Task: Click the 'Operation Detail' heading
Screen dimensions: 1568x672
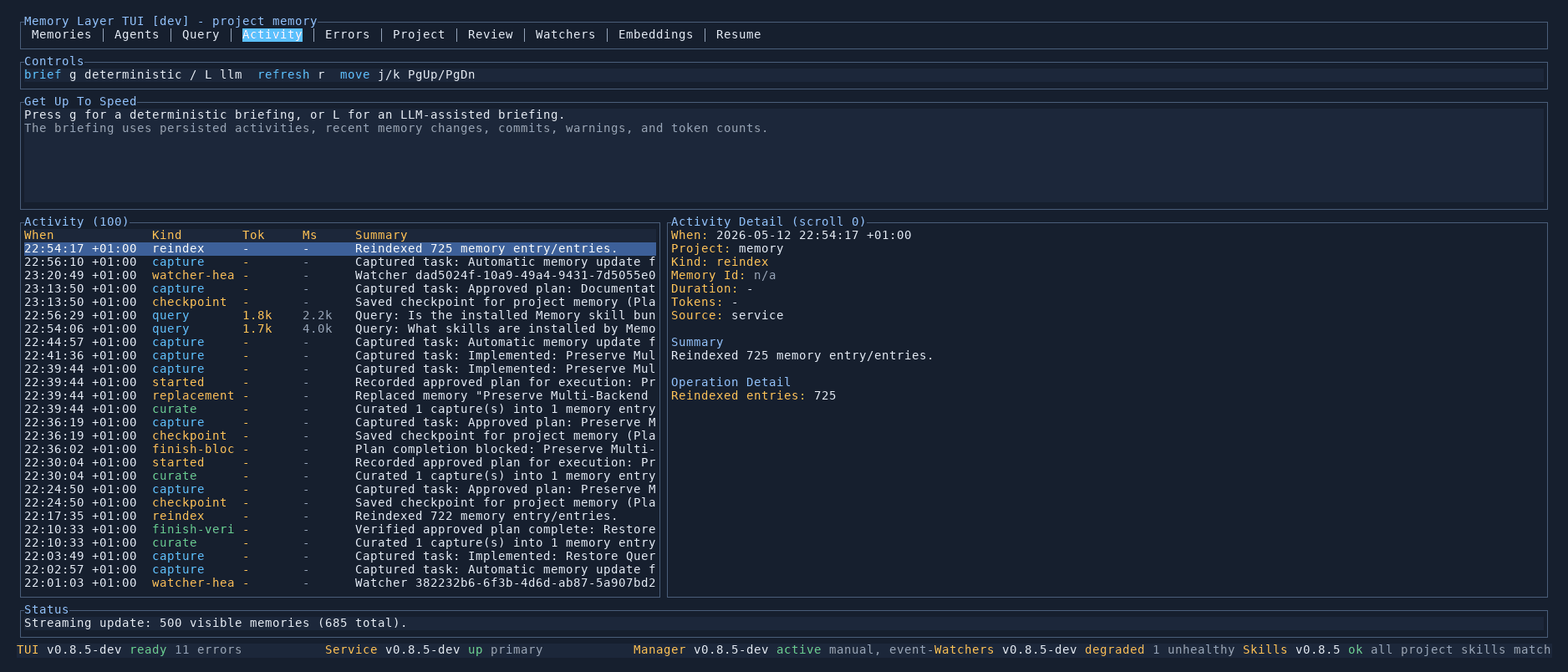Action: (x=731, y=383)
